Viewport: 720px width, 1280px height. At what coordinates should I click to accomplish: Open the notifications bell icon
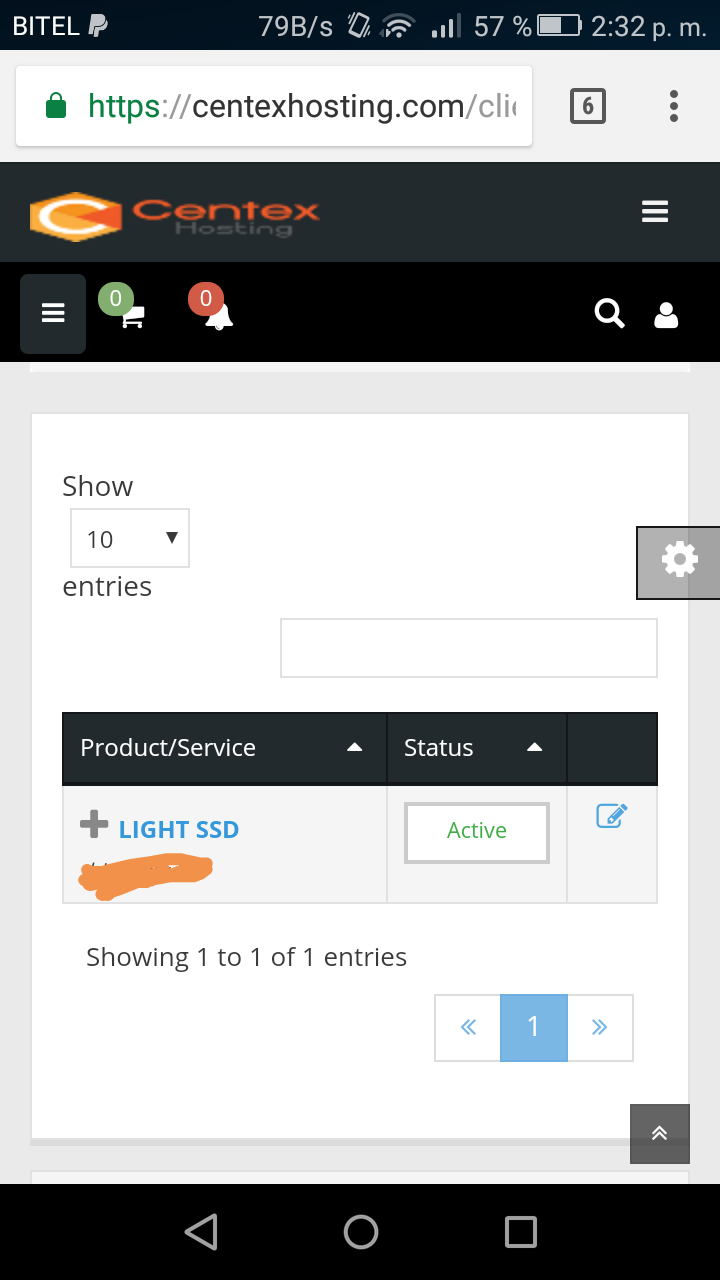[219, 317]
